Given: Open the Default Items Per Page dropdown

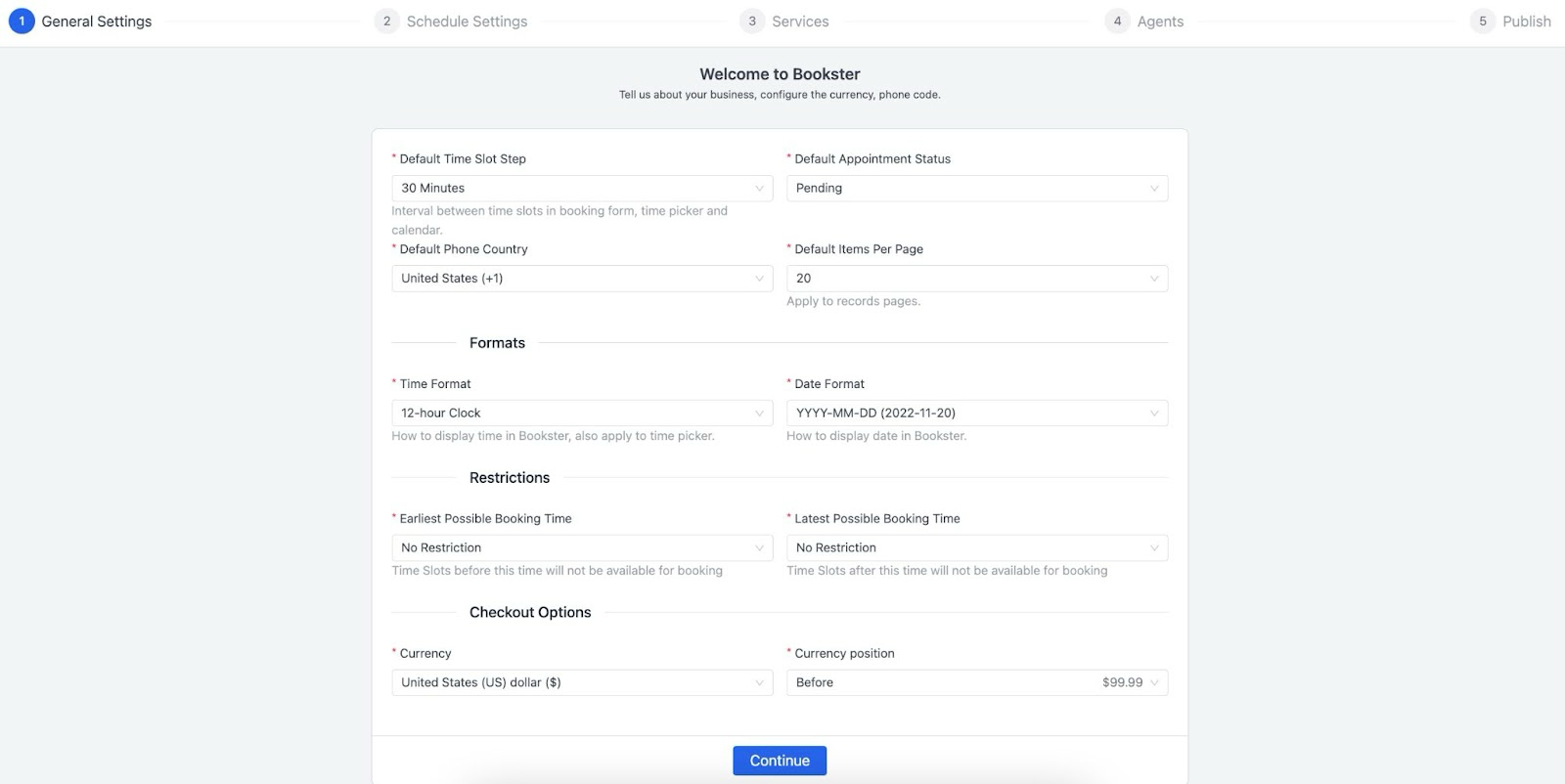Looking at the screenshot, I should point(977,279).
